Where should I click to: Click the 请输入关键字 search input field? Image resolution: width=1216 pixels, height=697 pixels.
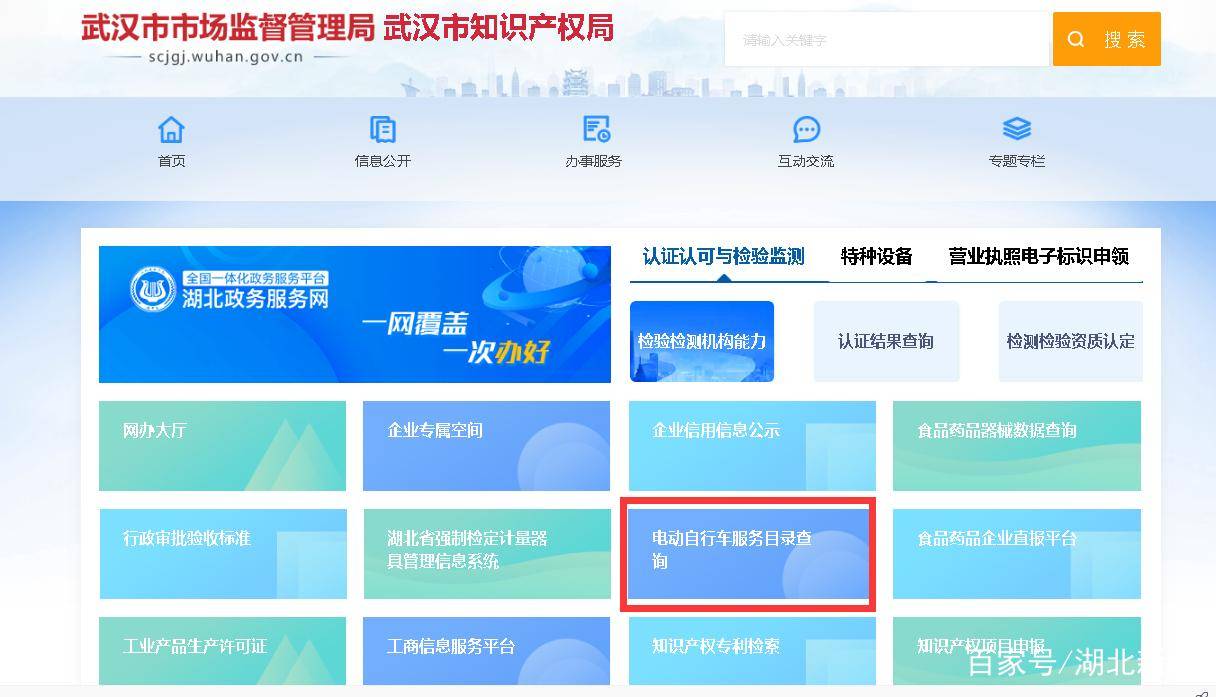[885, 40]
